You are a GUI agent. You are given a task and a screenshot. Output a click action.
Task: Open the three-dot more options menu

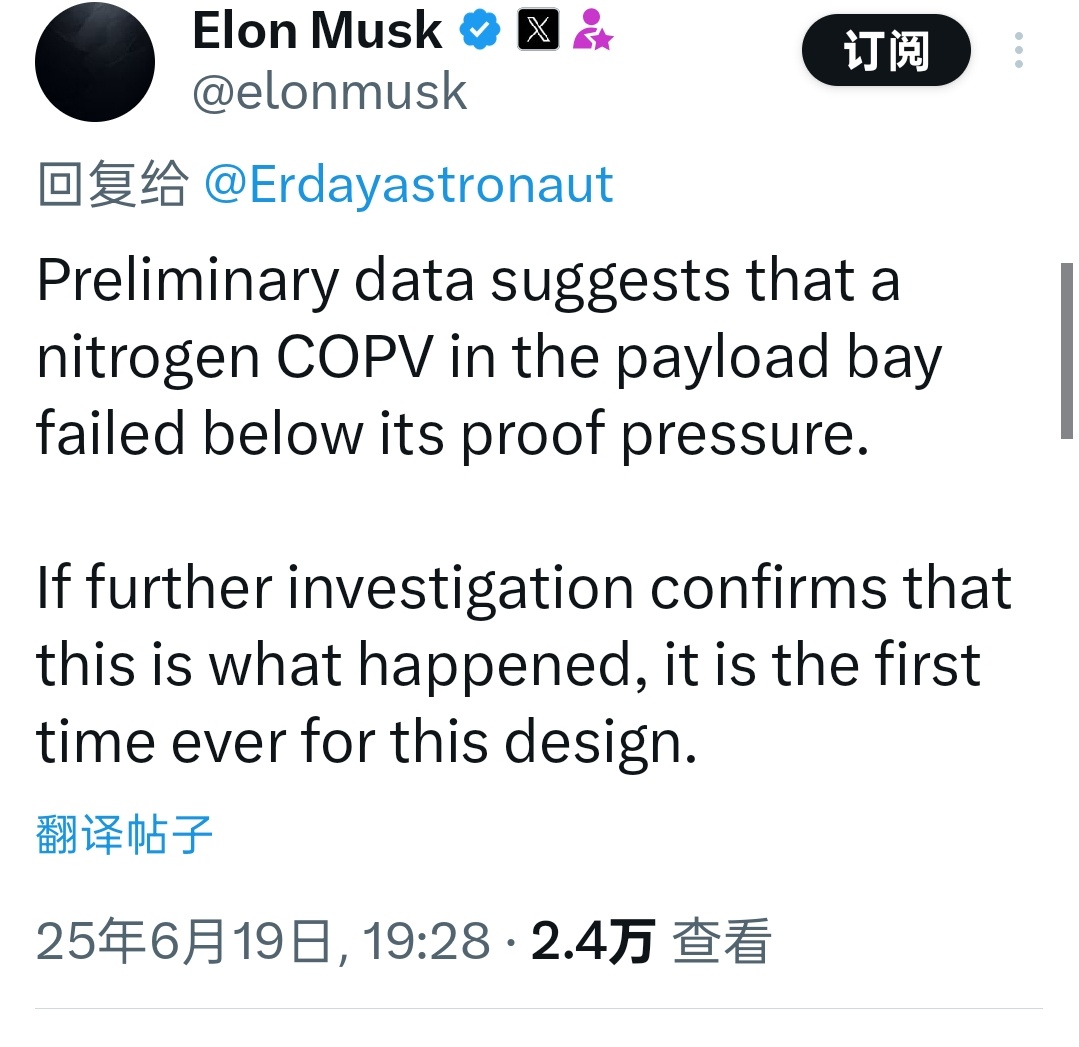pyautogui.click(x=1019, y=50)
